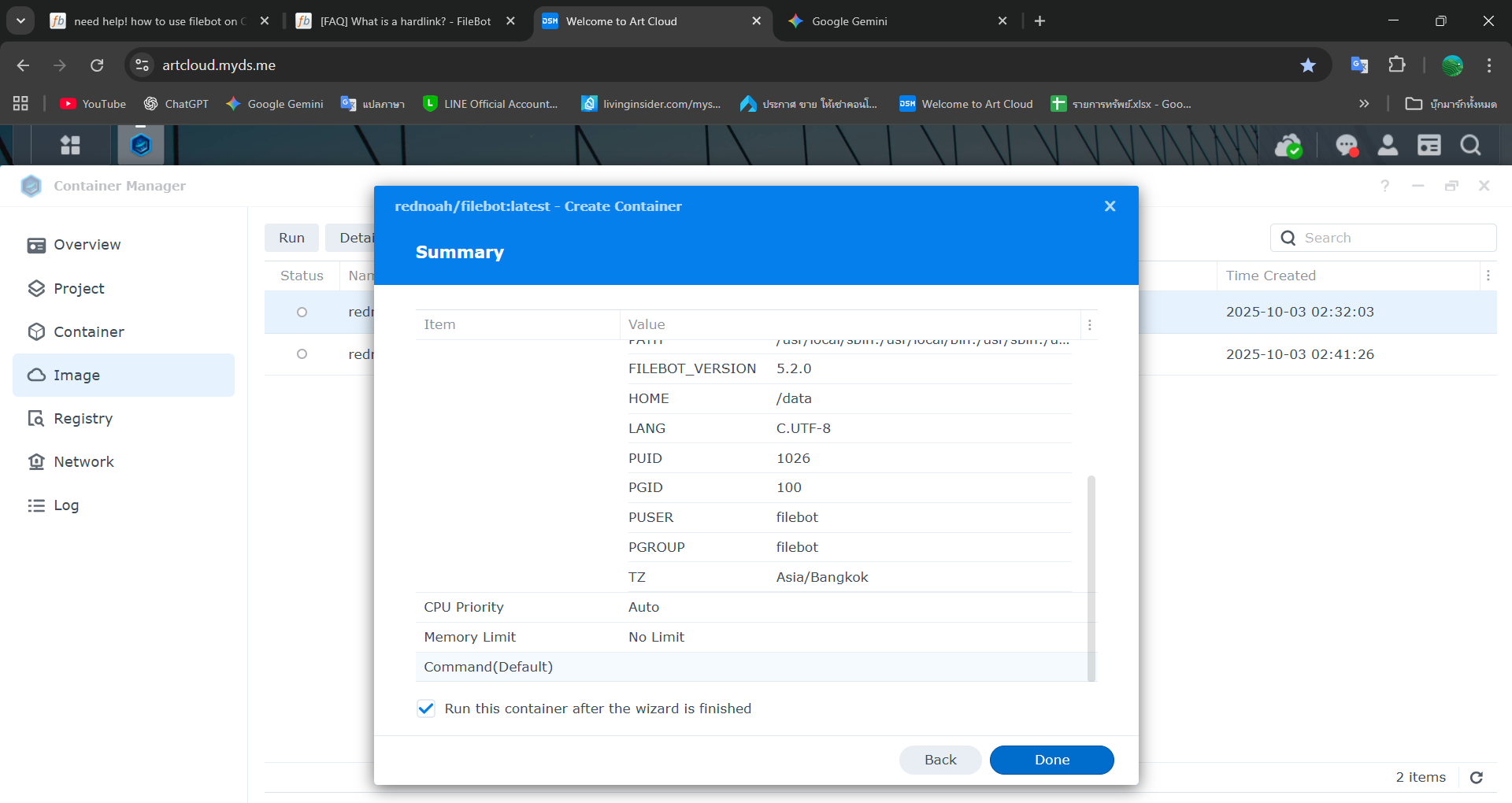
Task: Click Done to create the container
Action: click(1051, 760)
